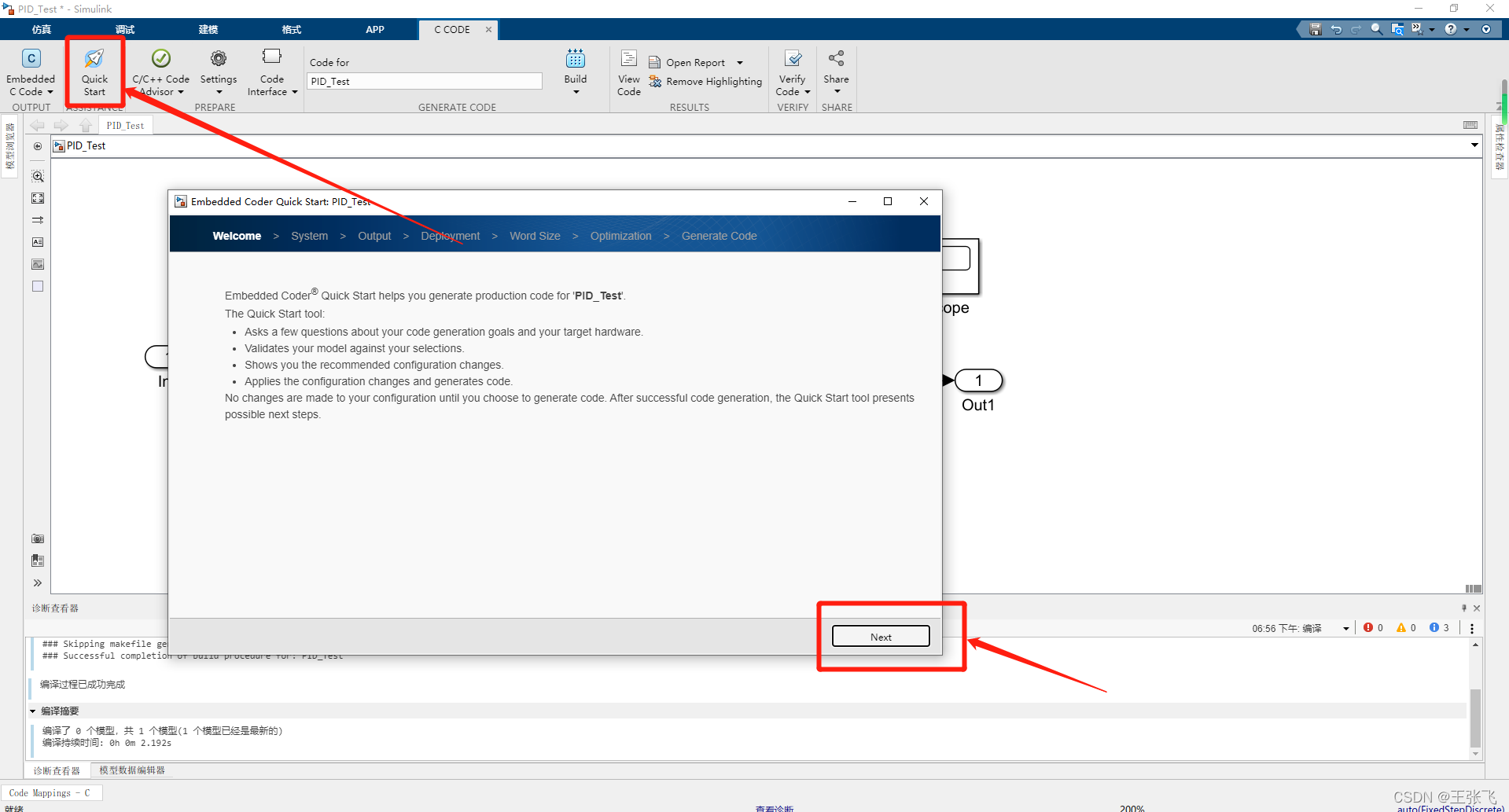Open the 模型数据编辑器 bottom tab
The height and width of the screenshot is (812, 1509).
tap(132, 770)
